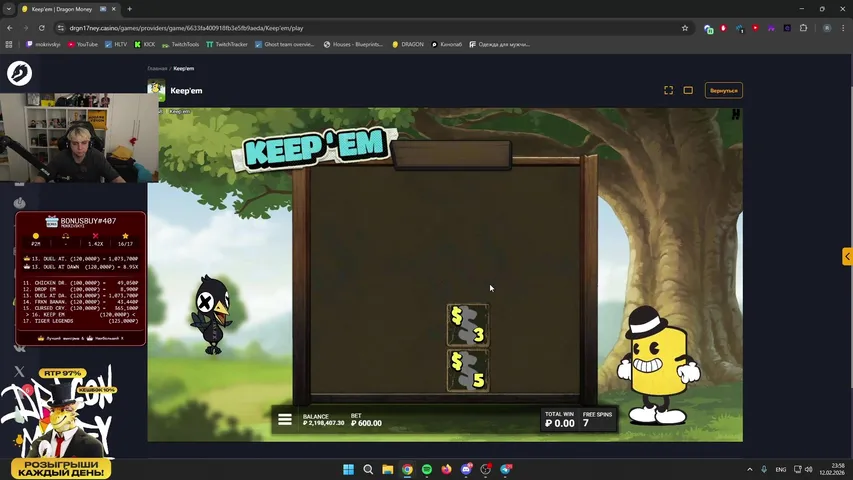Click the Chrome three-dot menu
This screenshot has height=480, width=853.
click(x=839, y=28)
